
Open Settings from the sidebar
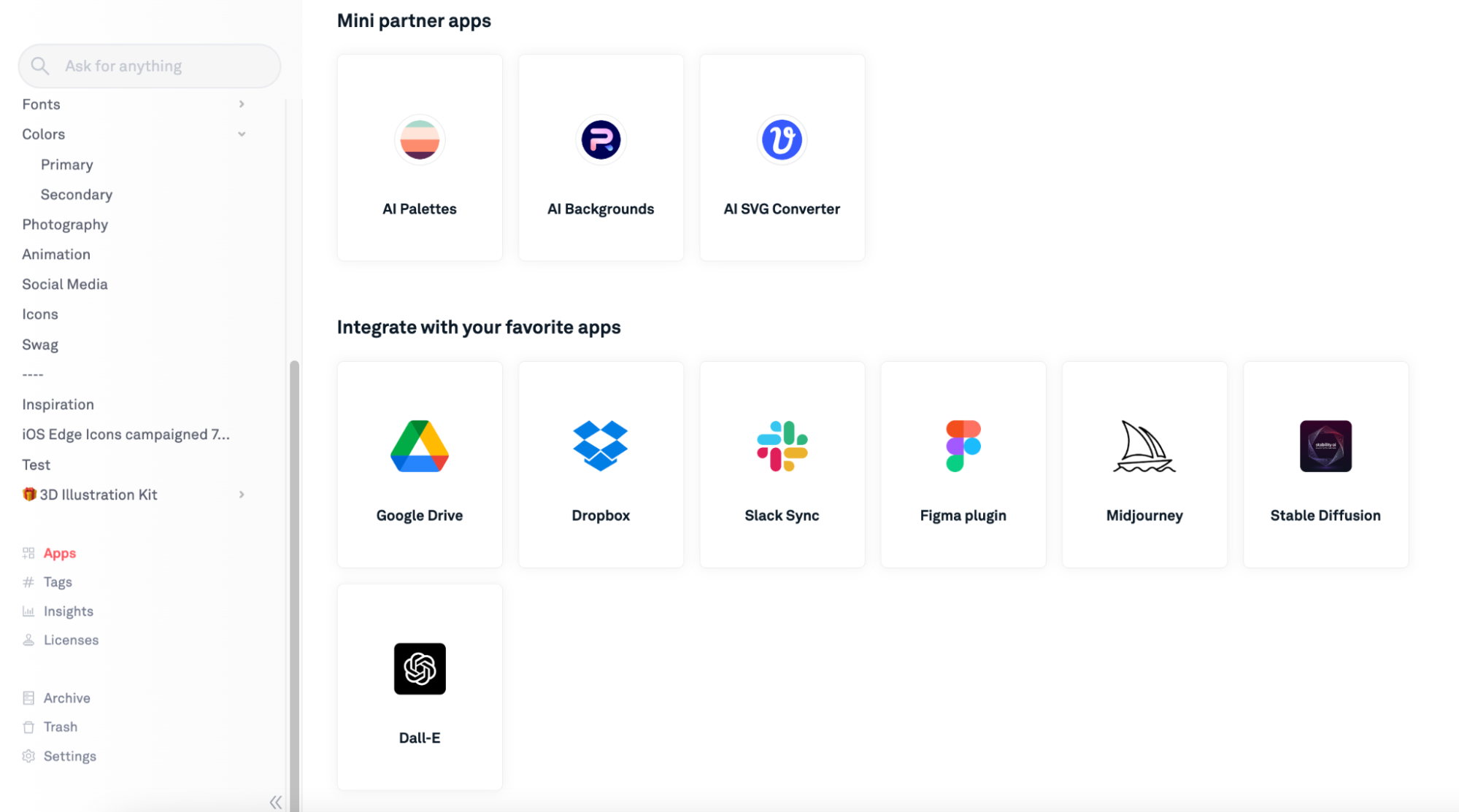[x=69, y=756]
